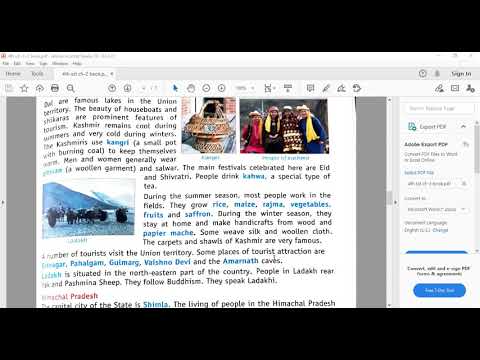Click the blue word "saffron"
This screenshot has height=360, width=480.
point(198,214)
